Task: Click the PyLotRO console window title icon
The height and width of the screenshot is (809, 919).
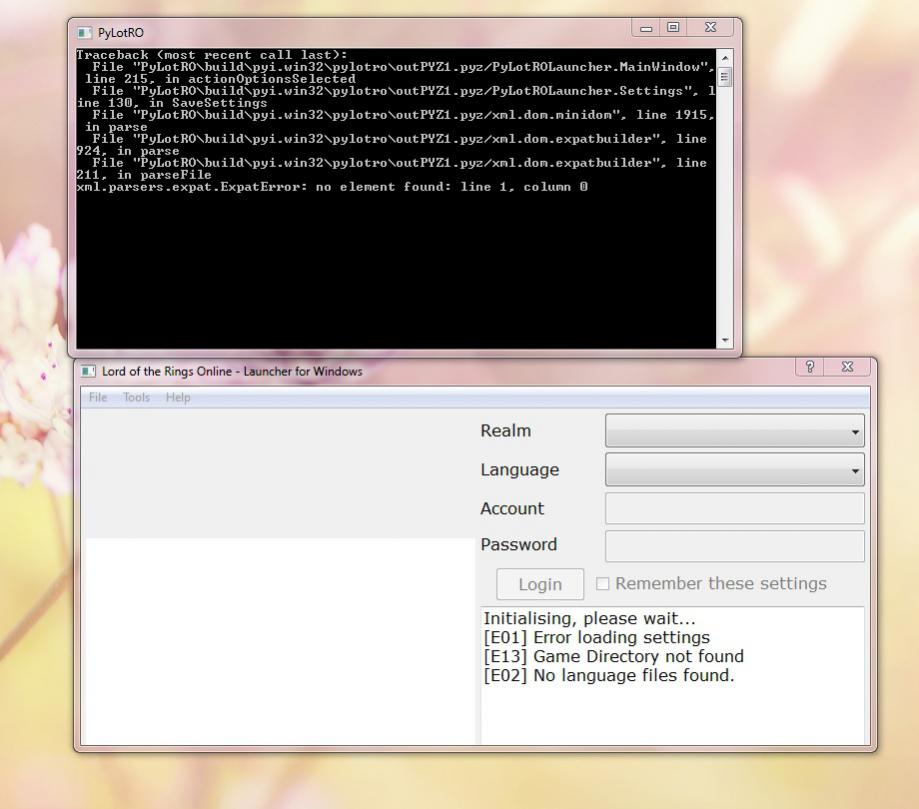Action: click(84, 32)
